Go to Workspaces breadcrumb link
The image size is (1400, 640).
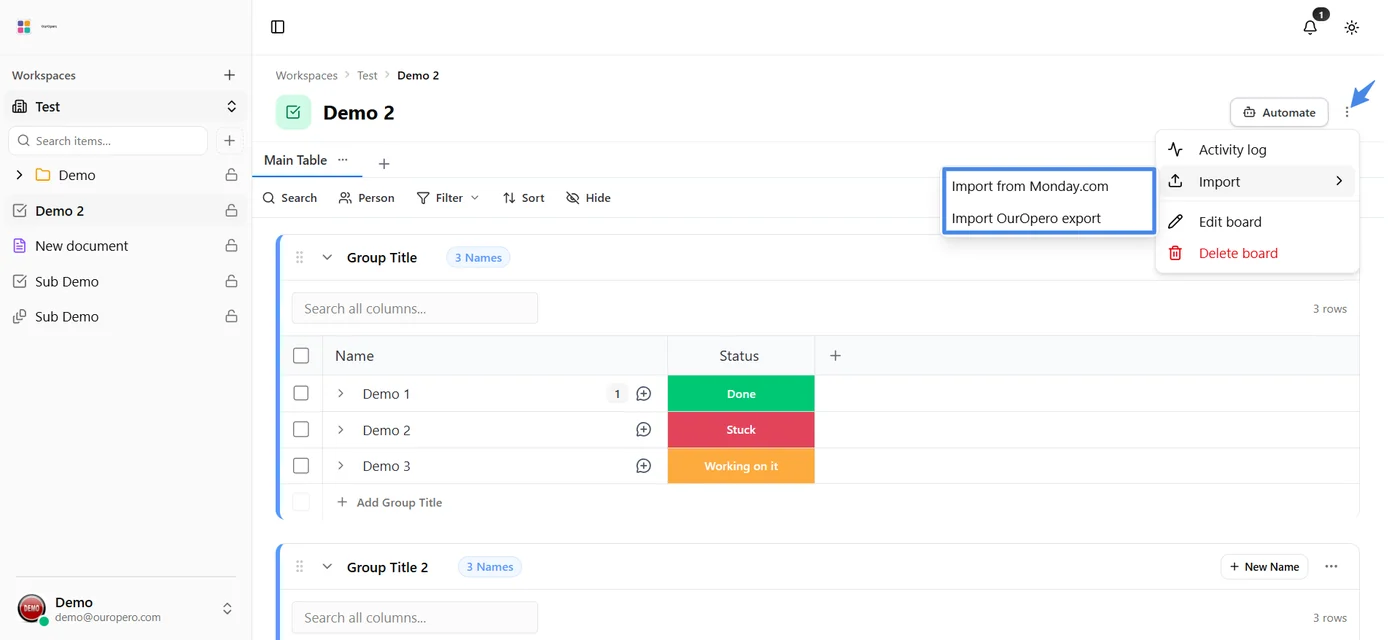(x=307, y=76)
